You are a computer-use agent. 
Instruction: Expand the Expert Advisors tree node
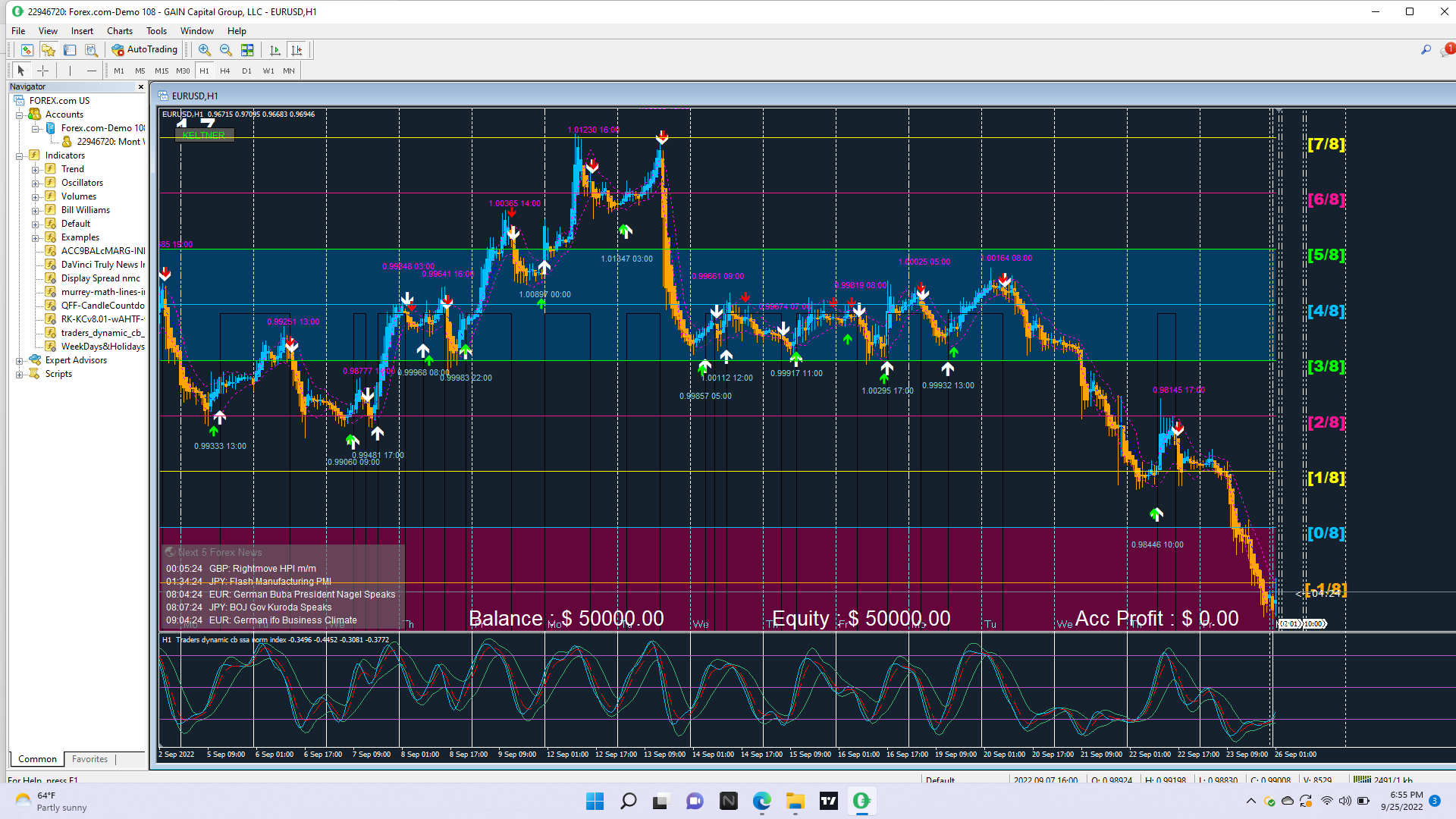pyautogui.click(x=19, y=361)
